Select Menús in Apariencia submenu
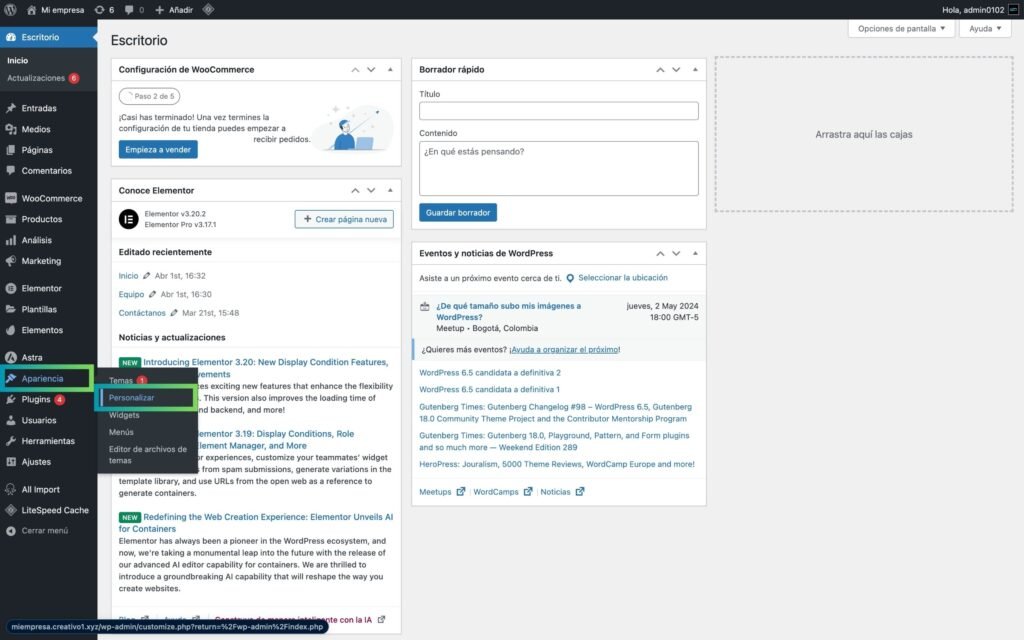 click(x=121, y=432)
